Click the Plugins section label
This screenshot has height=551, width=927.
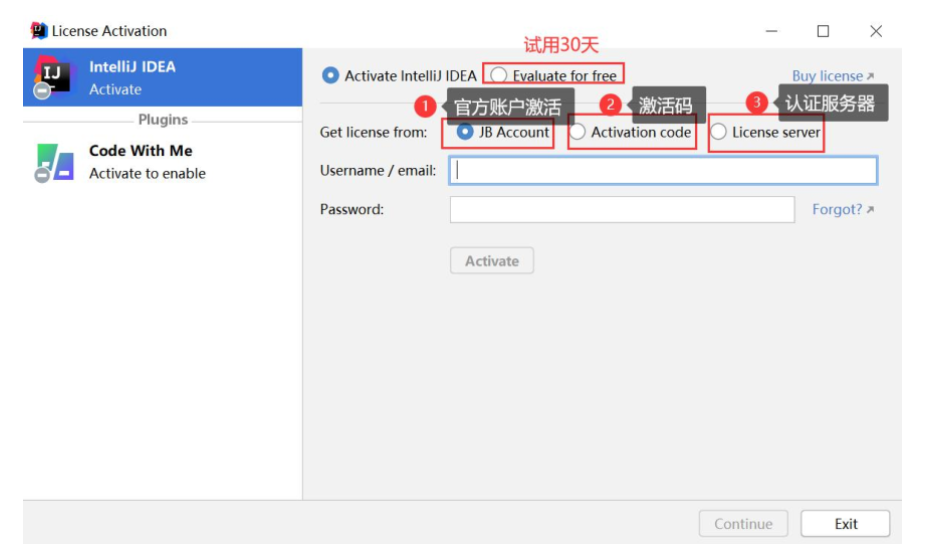click(163, 119)
